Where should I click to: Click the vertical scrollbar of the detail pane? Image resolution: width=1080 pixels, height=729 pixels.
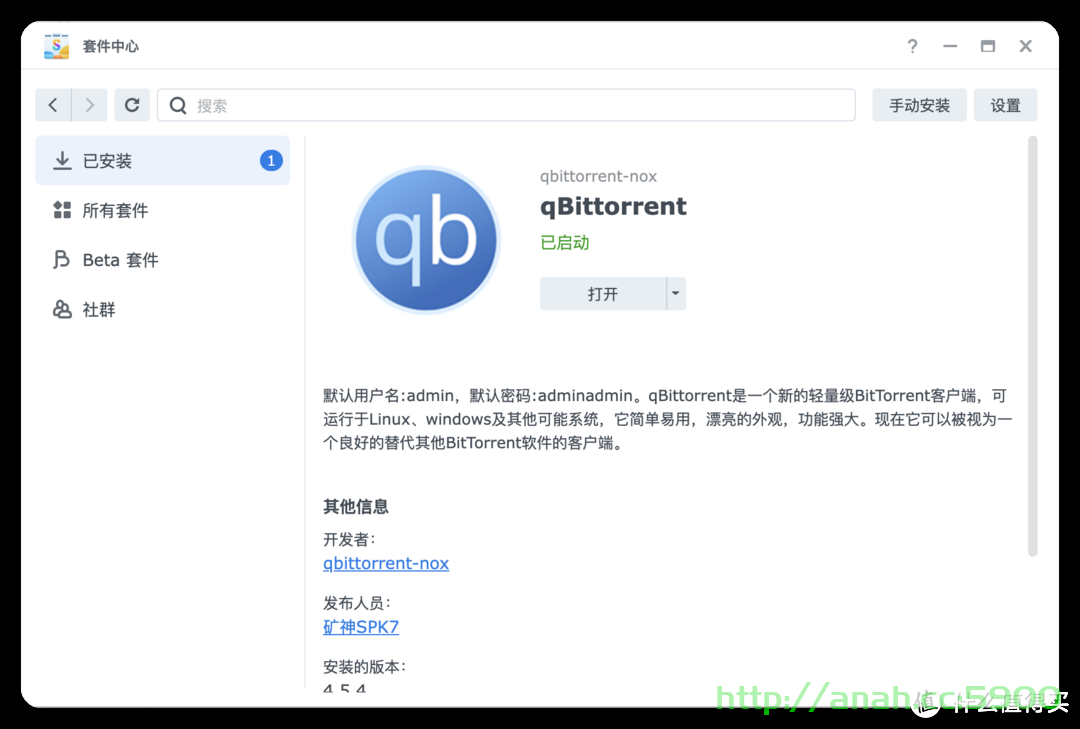[1032, 346]
